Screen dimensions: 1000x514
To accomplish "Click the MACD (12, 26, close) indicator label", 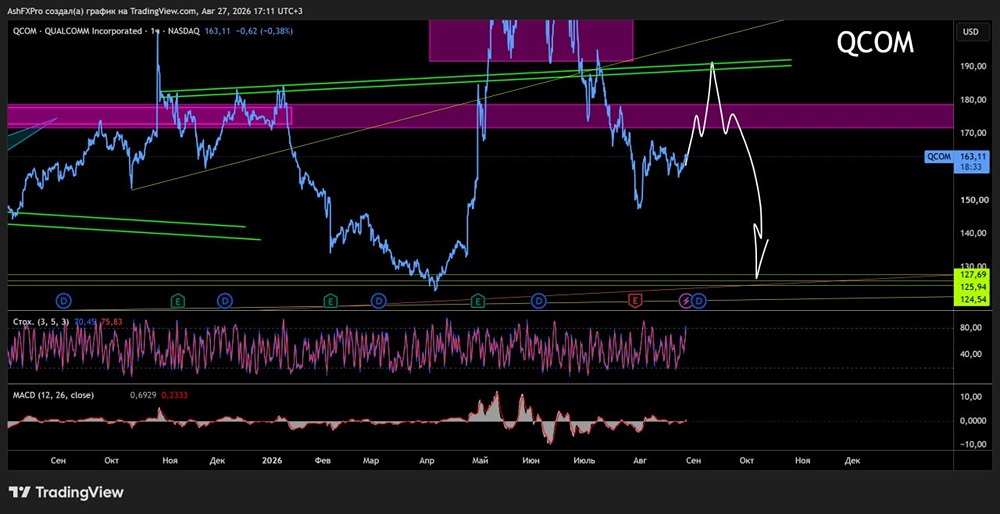I will pyautogui.click(x=54, y=395).
